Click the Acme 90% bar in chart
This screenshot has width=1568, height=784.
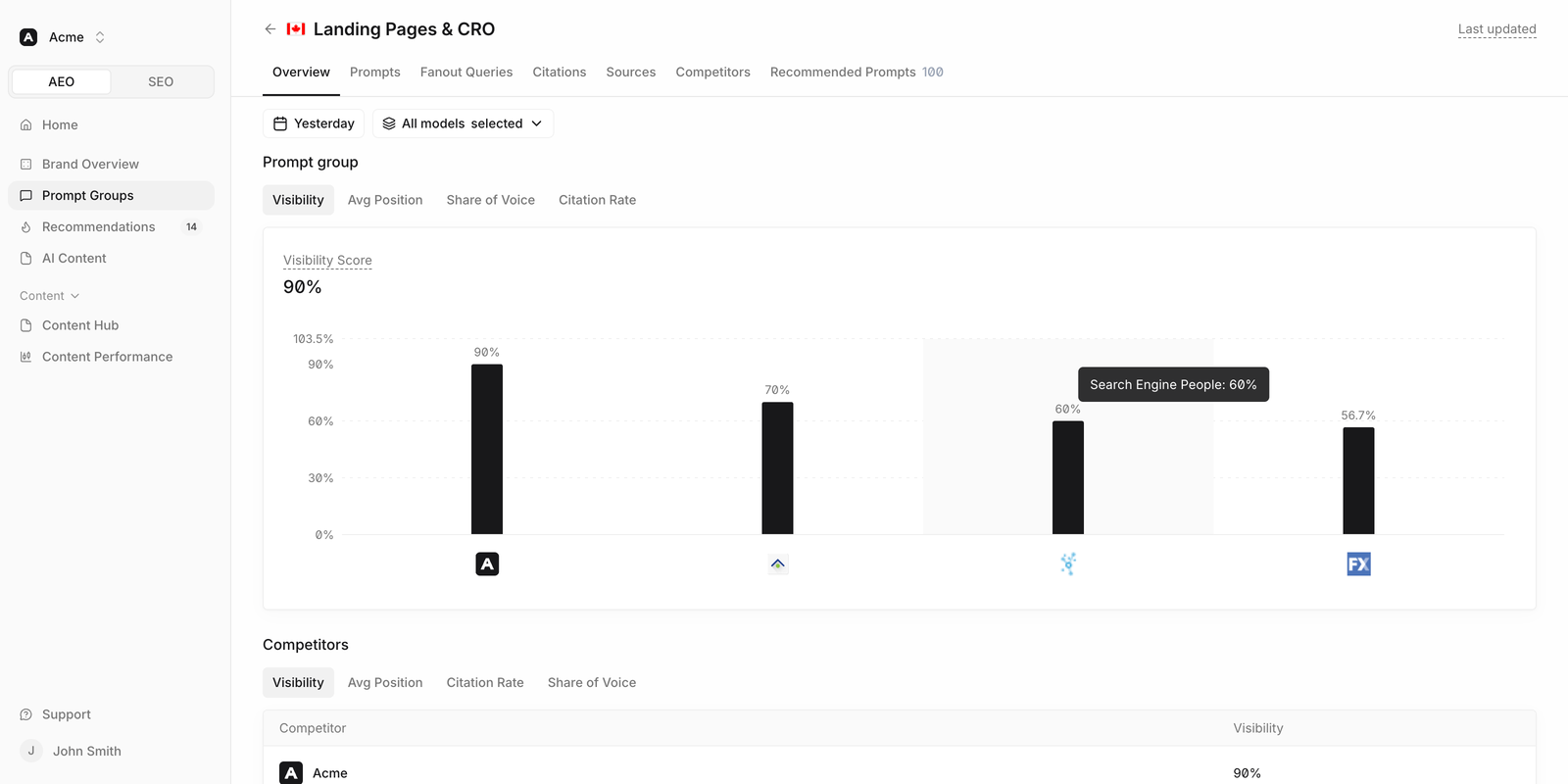pyautogui.click(x=487, y=449)
